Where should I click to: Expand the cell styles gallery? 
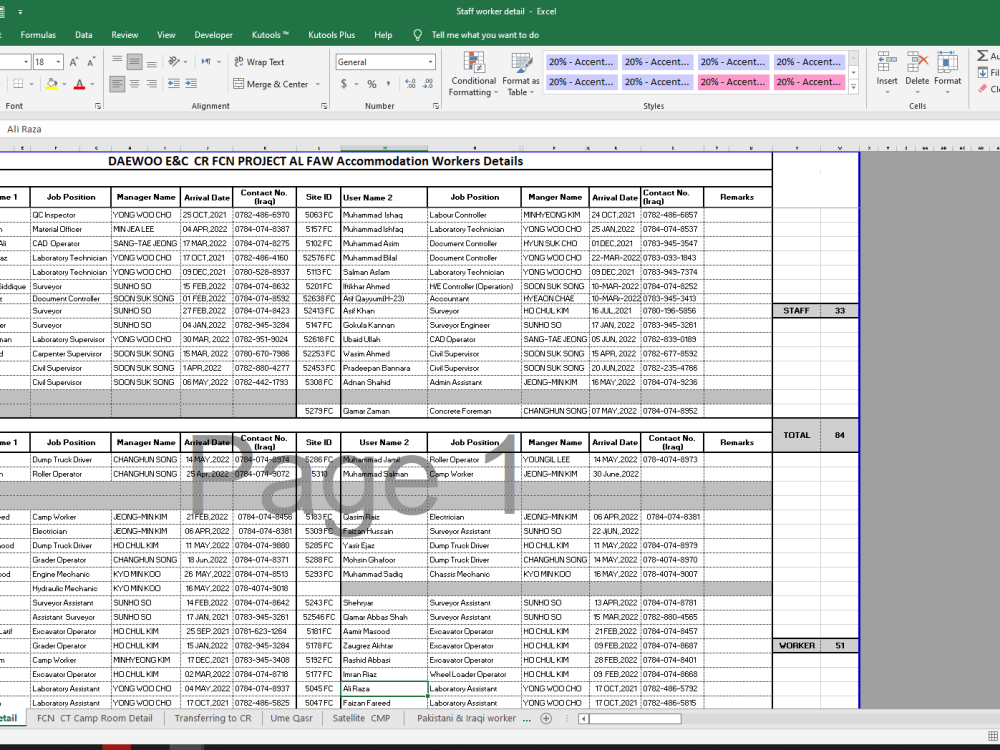[853, 87]
